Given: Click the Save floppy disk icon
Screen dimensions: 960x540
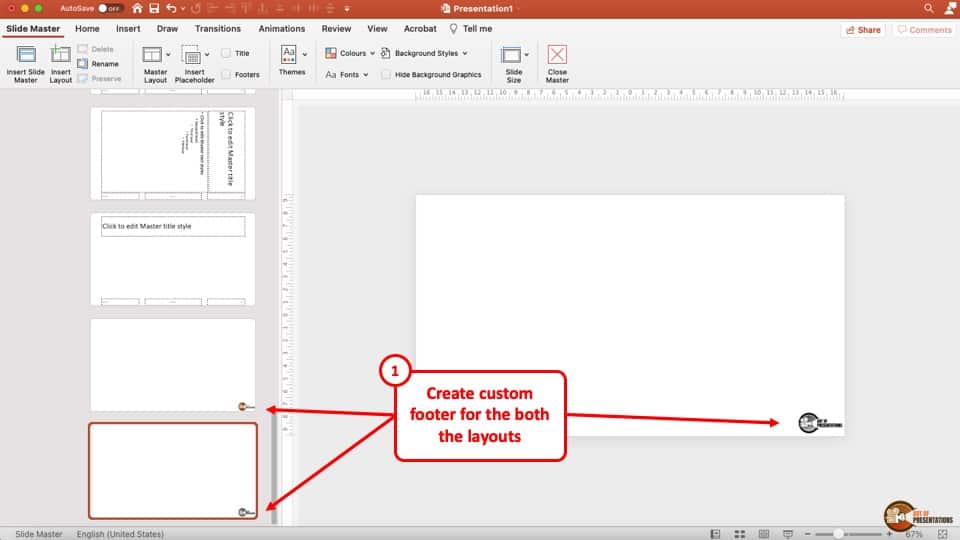Looking at the screenshot, I should pos(154,9).
